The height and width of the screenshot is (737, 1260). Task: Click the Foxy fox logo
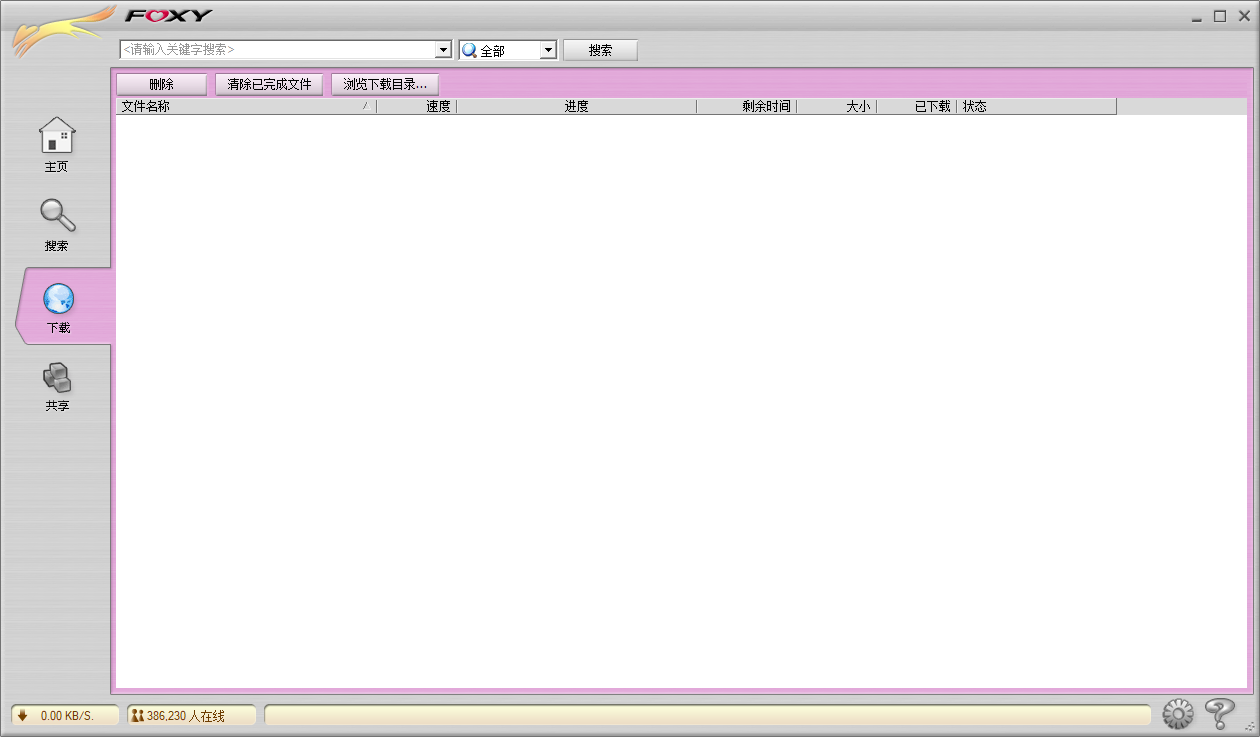click(60, 32)
